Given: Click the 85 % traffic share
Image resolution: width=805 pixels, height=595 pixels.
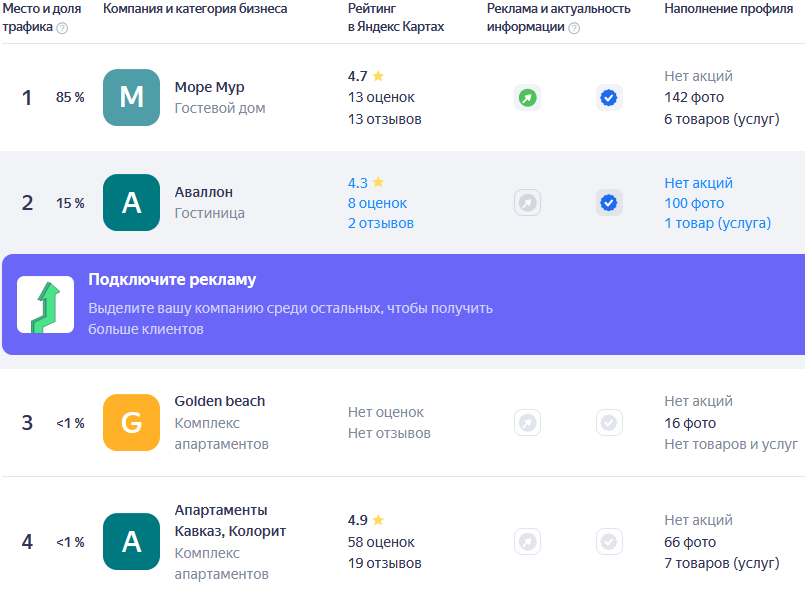Looking at the screenshot, I should click(70, 98).
